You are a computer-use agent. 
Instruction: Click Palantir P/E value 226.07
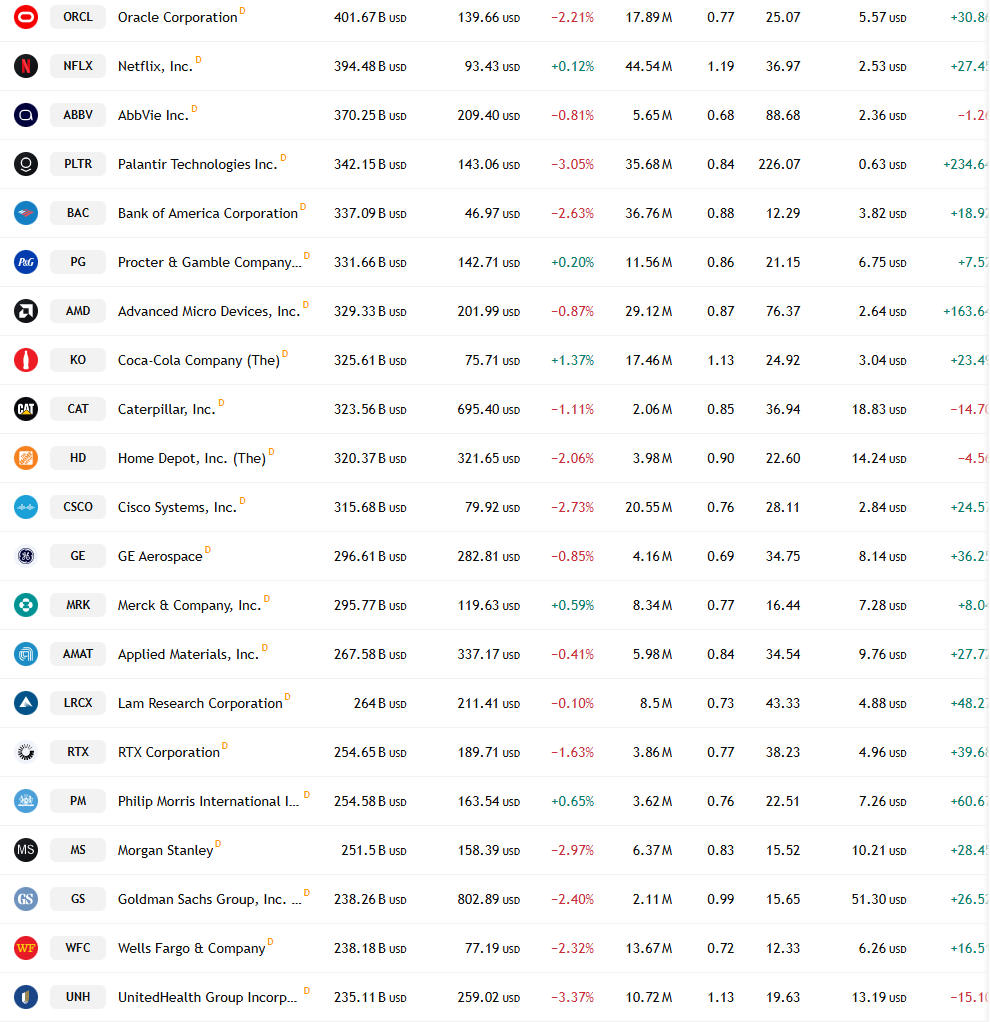click(x=779, y=164)
